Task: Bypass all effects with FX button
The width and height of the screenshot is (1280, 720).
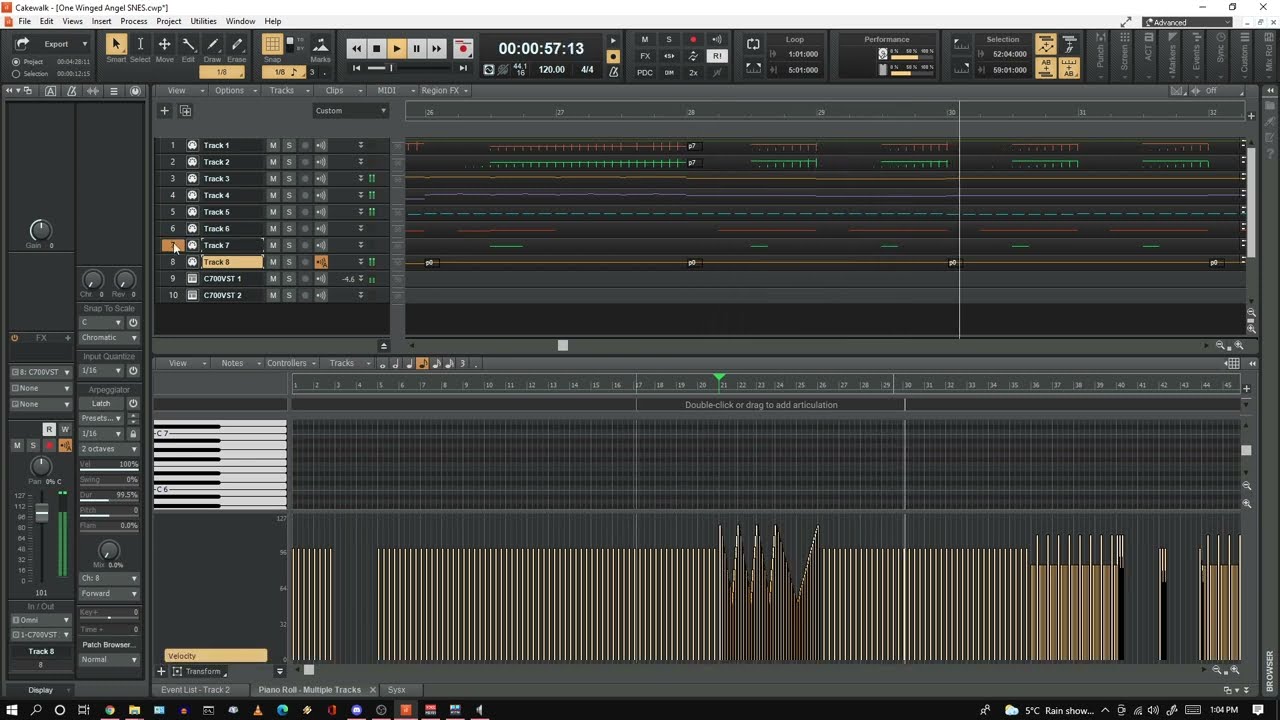Action: tap(645, 56)
